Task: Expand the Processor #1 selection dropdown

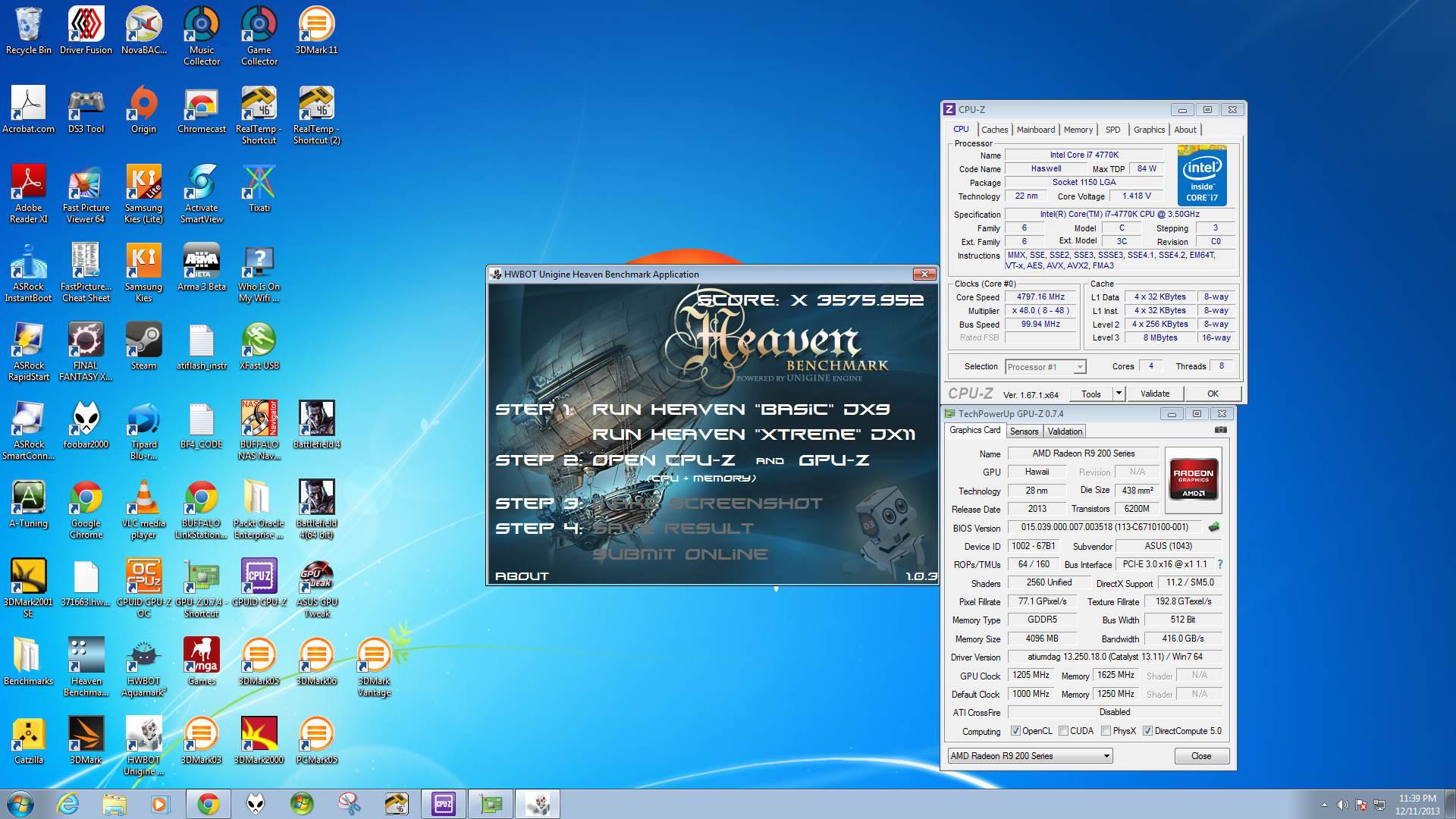Action: coord(1079,367)
